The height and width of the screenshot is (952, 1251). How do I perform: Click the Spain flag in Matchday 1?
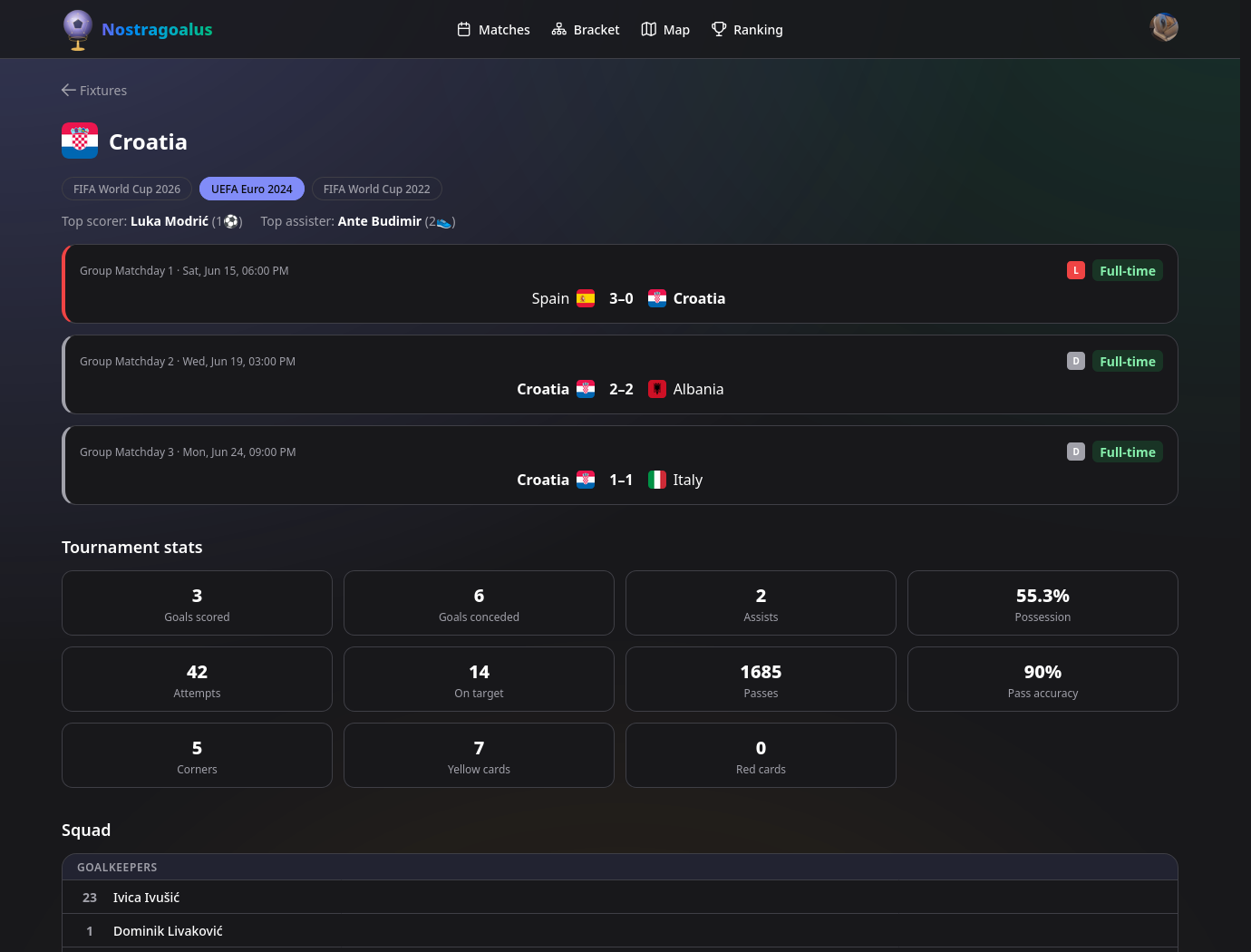[x=586, y=298]
